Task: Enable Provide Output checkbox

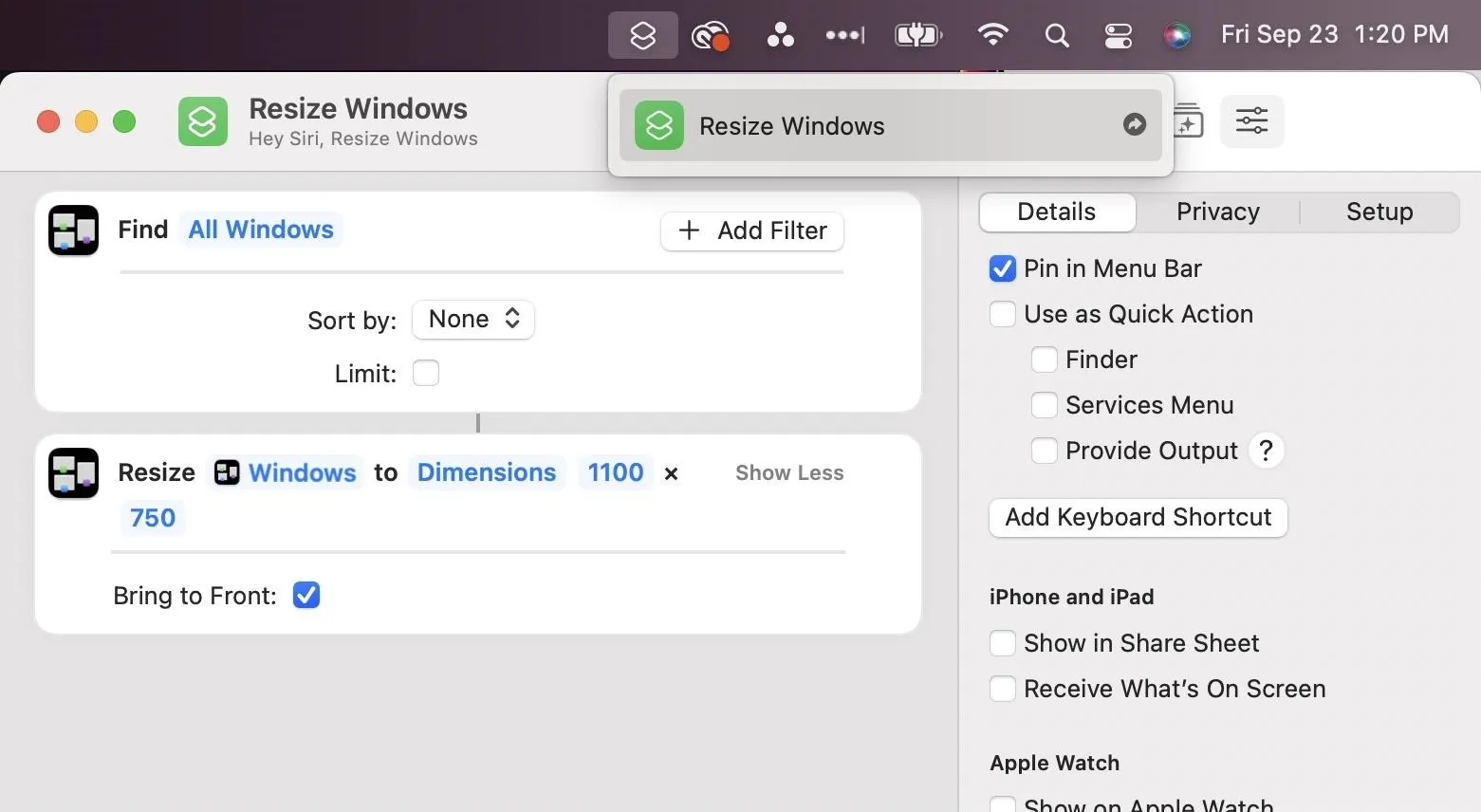Action: (1045, 451)
